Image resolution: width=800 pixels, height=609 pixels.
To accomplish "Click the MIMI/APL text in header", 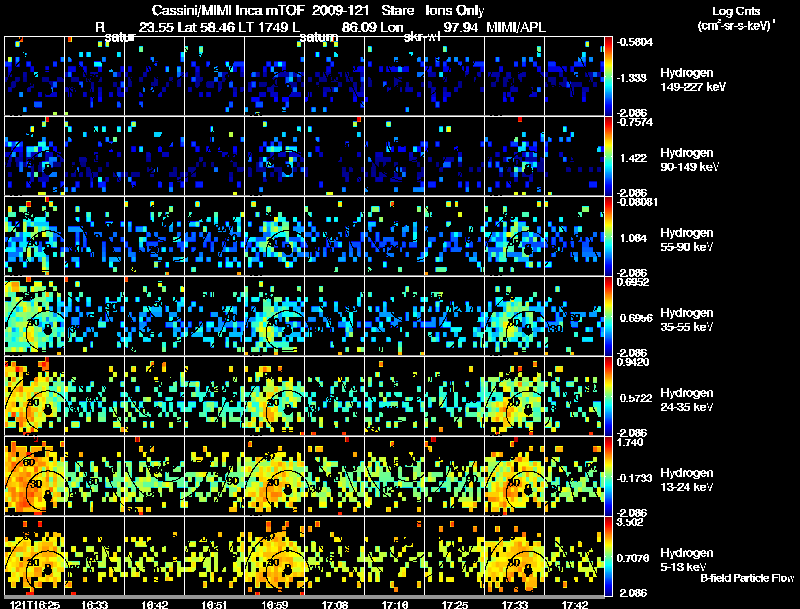I will (x=516, y=27).
